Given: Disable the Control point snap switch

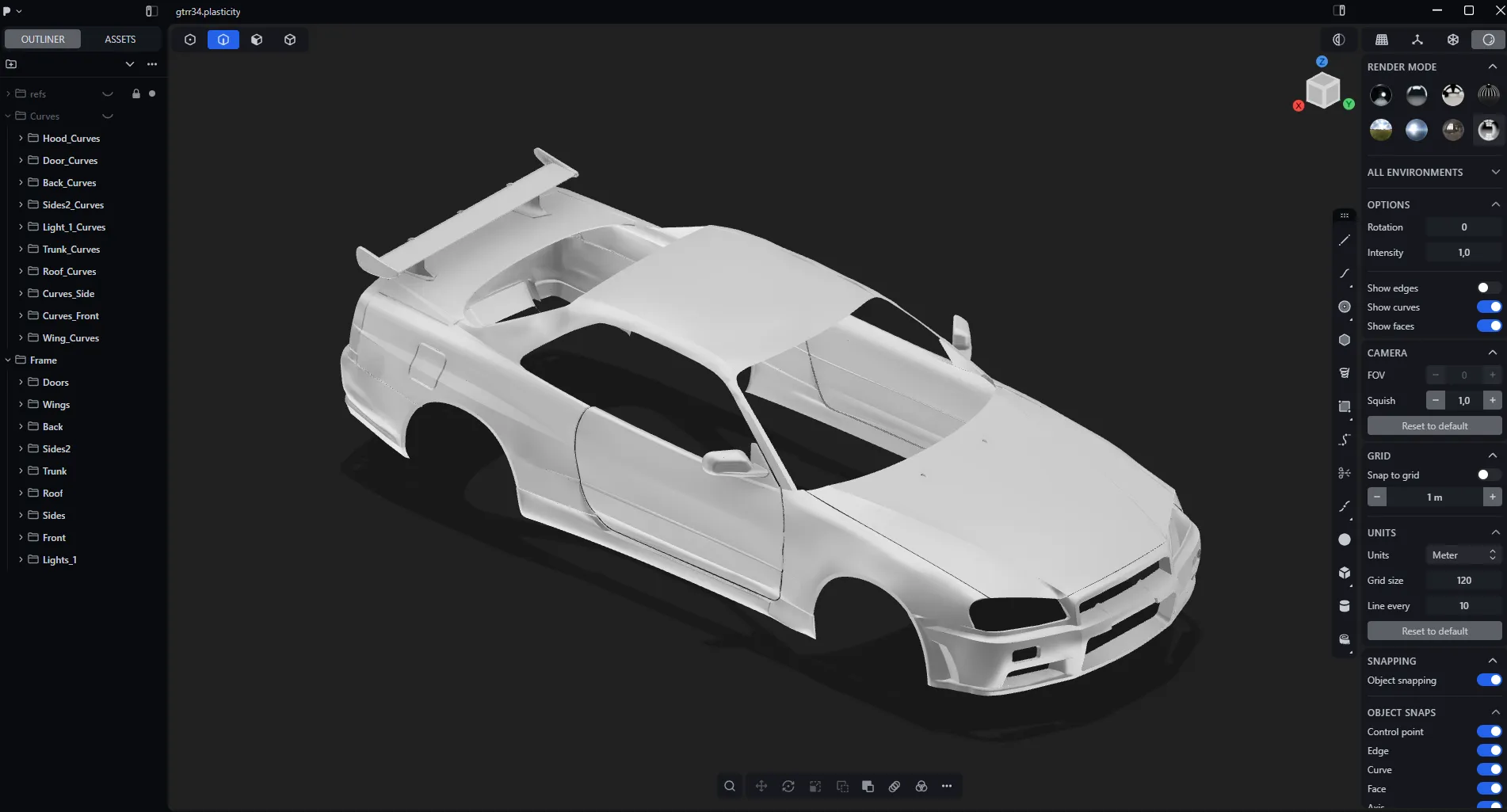Looking at the screenshot, I should click(x=1489, y=731).
